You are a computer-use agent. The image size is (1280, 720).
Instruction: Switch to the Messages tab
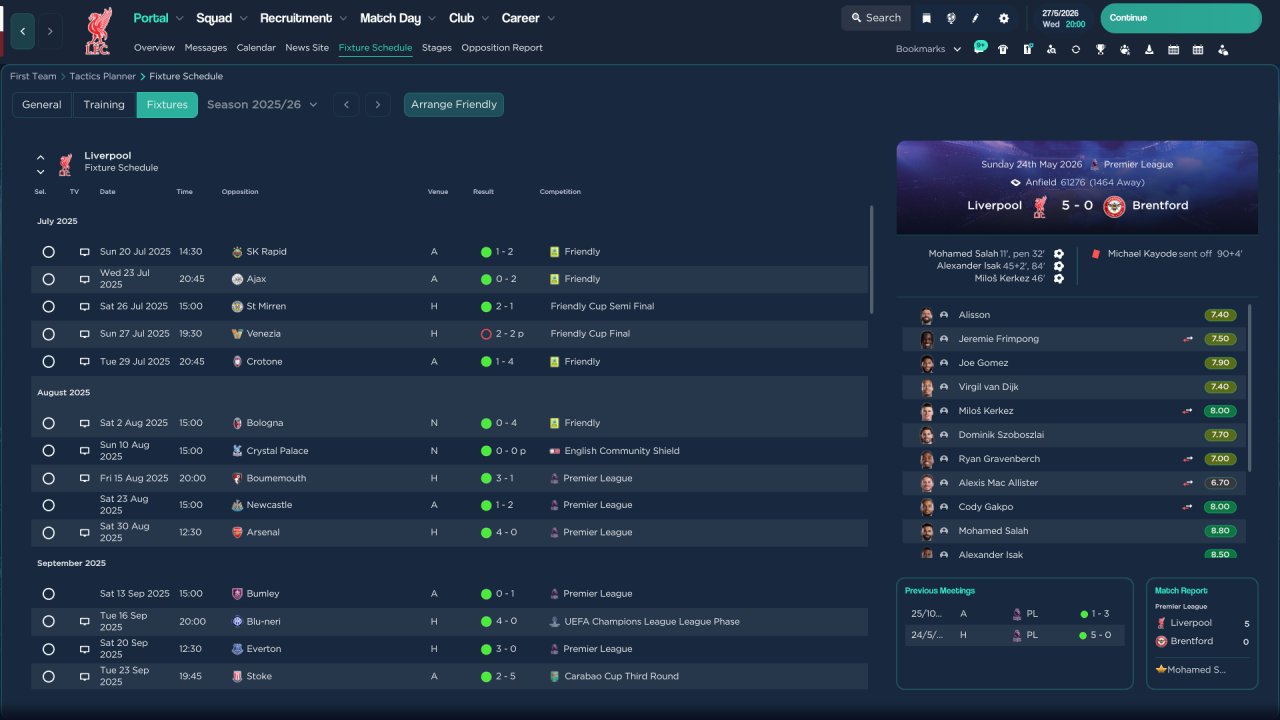[x=206, y=48]
